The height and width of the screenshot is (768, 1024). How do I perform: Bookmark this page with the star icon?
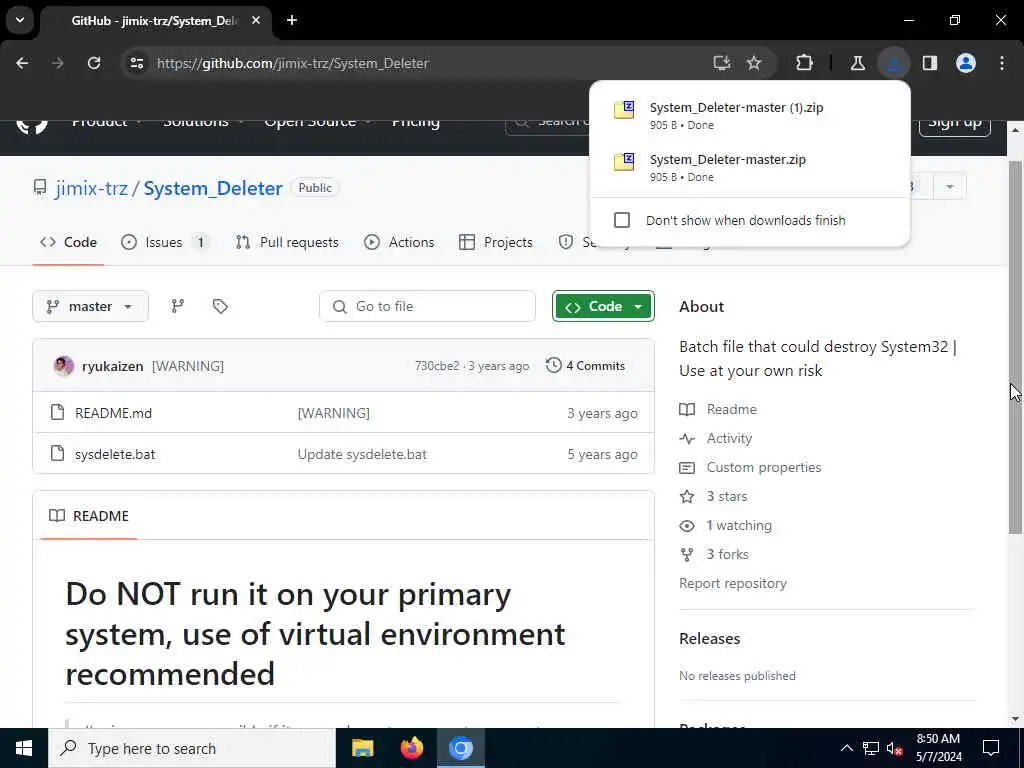[754, 63]
